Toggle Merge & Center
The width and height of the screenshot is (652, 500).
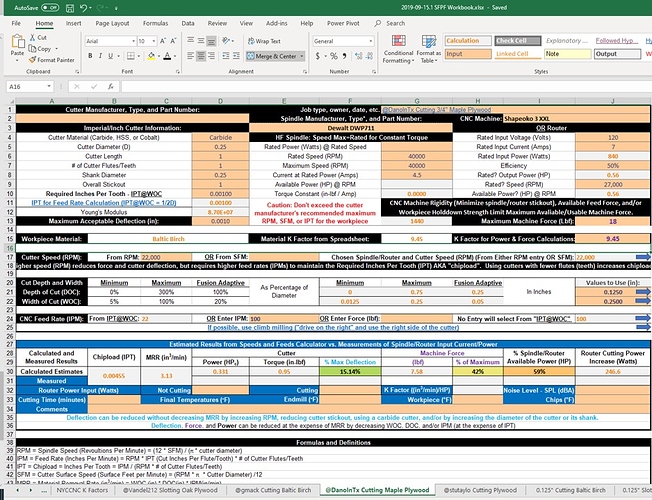coord(272,56)
